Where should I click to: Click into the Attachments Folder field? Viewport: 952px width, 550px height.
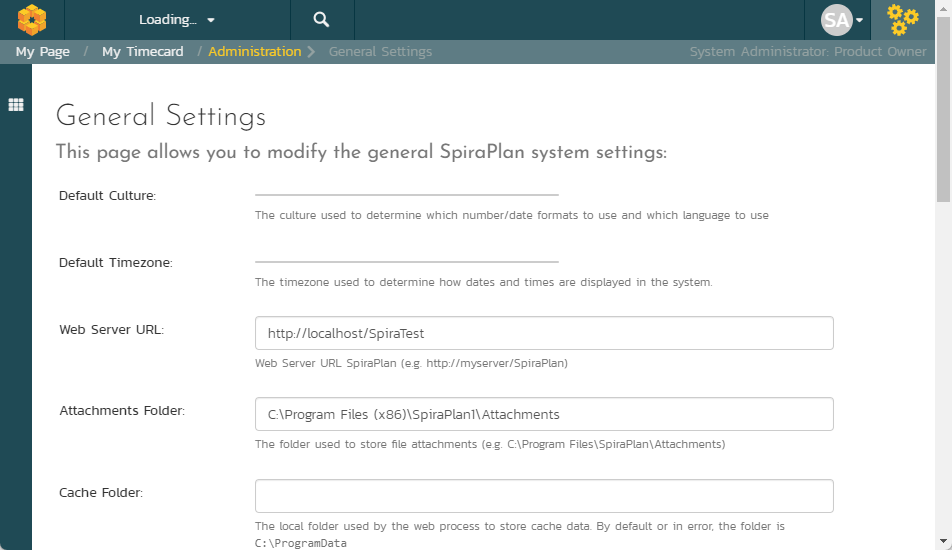544,414
